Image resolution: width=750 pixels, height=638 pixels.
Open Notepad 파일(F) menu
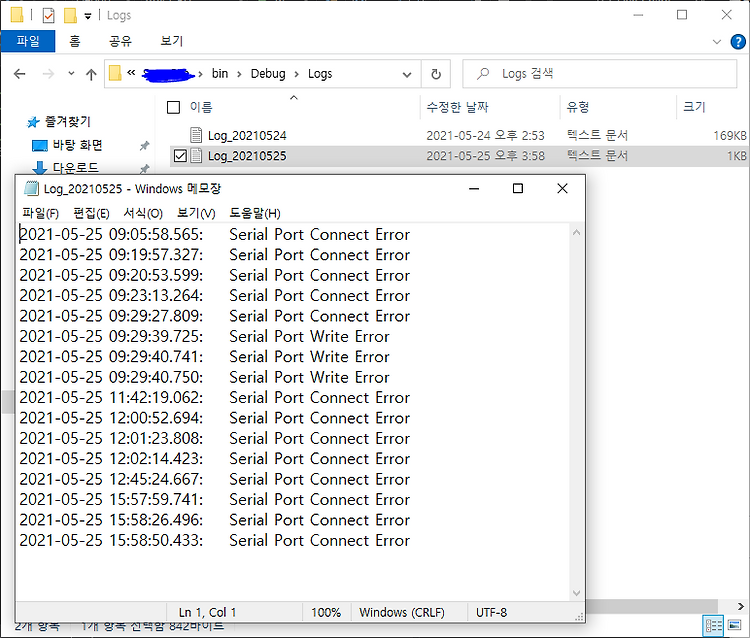[41, 213]
